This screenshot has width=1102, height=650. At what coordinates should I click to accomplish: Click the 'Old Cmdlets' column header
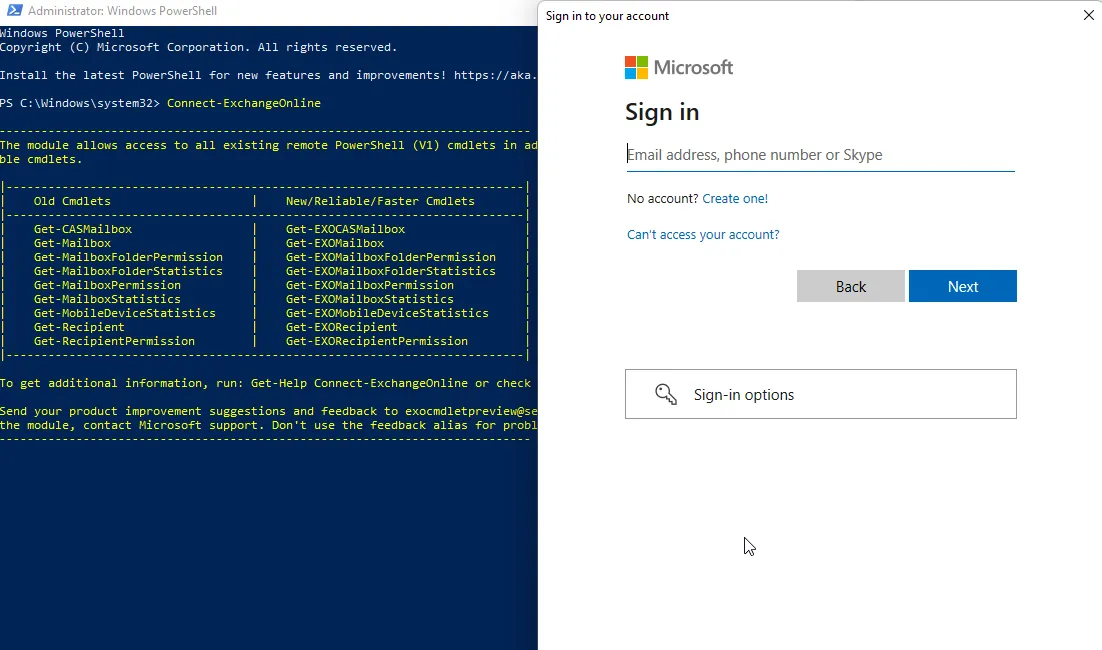[x=72, y=201]
